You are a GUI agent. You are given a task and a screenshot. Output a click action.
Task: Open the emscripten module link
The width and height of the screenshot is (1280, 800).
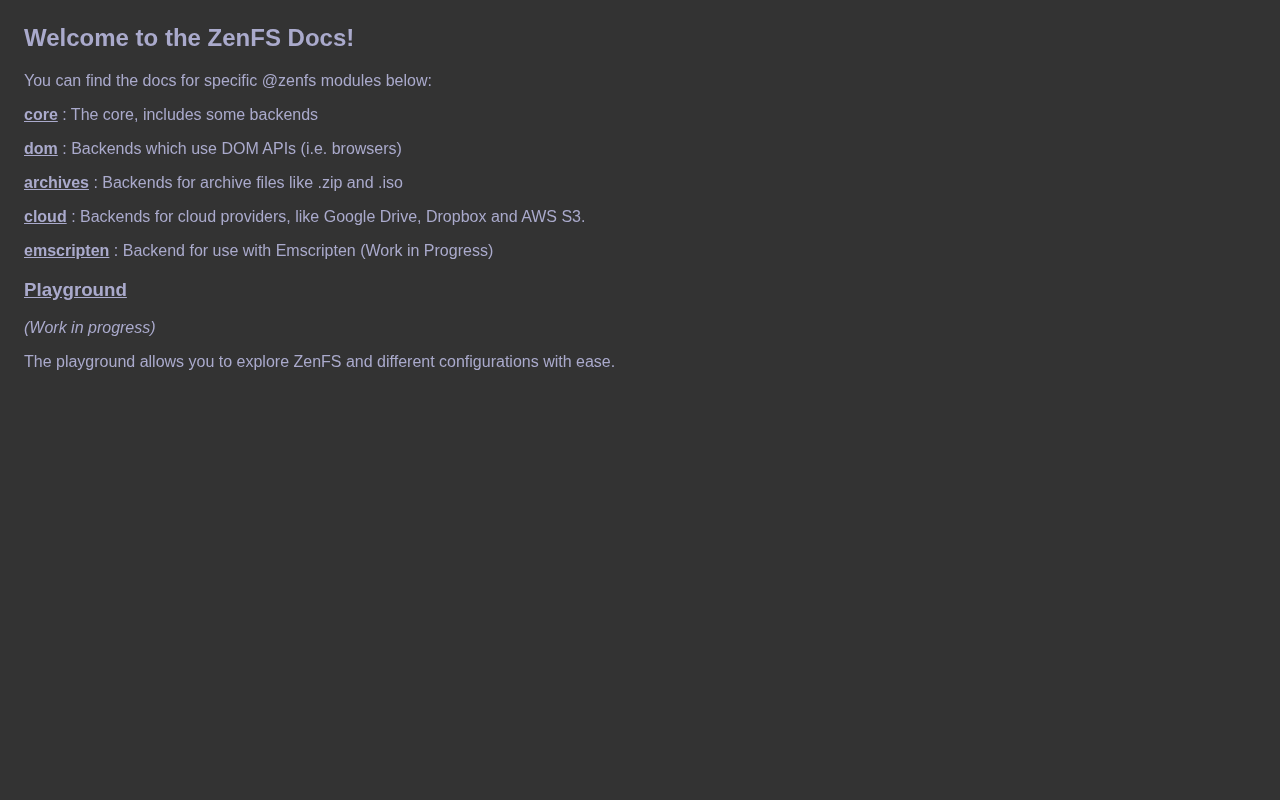[x=66, y=251]
